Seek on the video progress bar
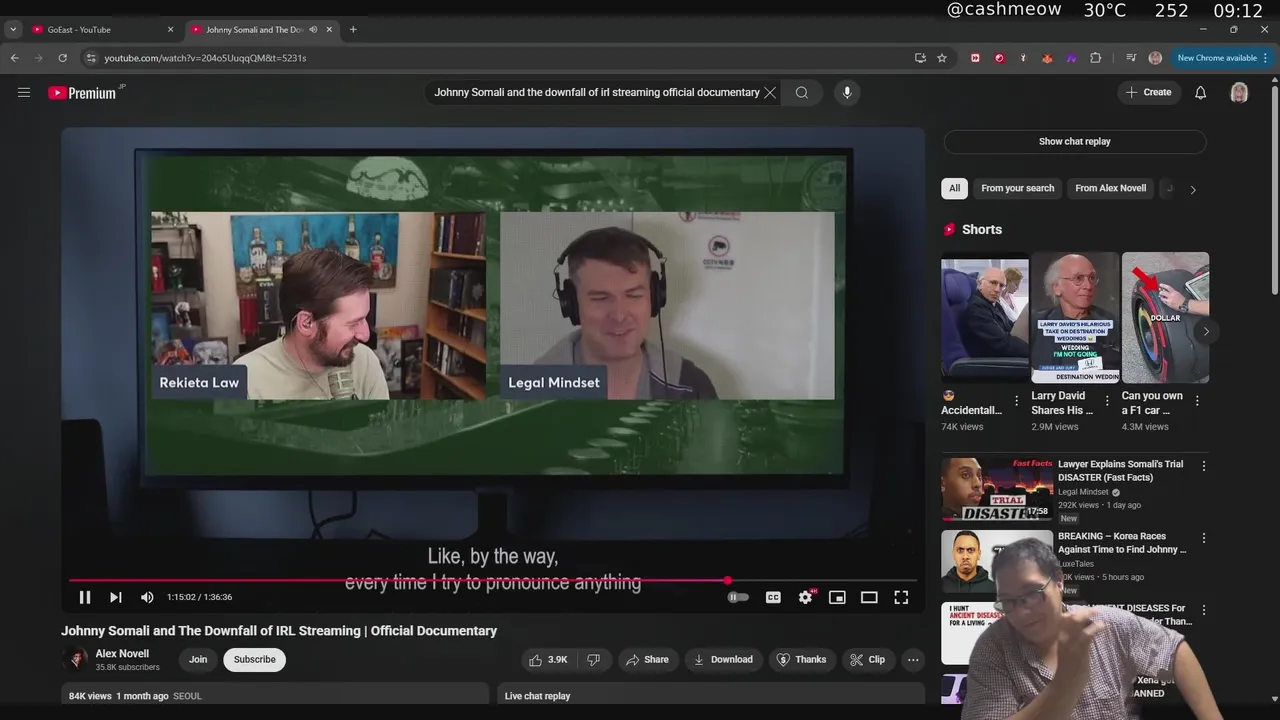Image resolution: width=1280 pixels, height=720 pixels. pyautogui.click(x=493, y=580)
